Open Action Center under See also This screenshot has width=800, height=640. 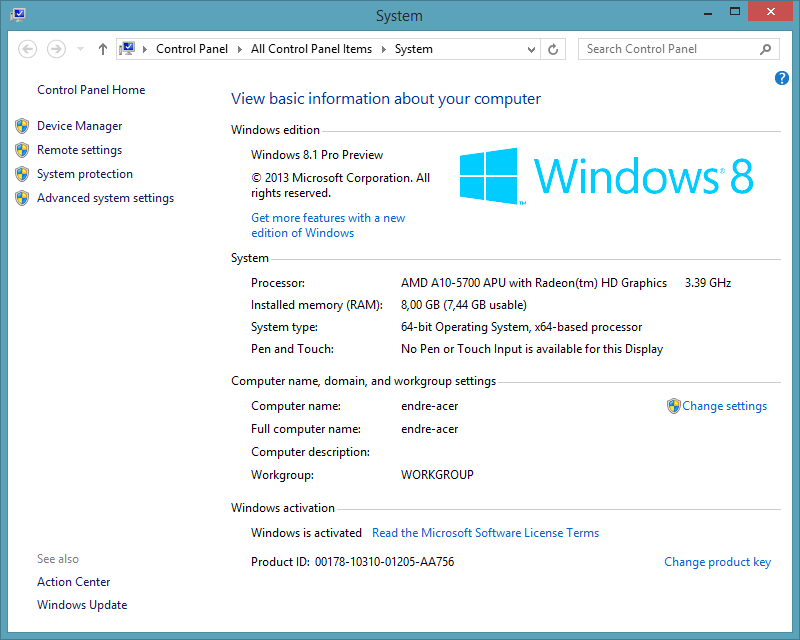[x=73, y=582]
